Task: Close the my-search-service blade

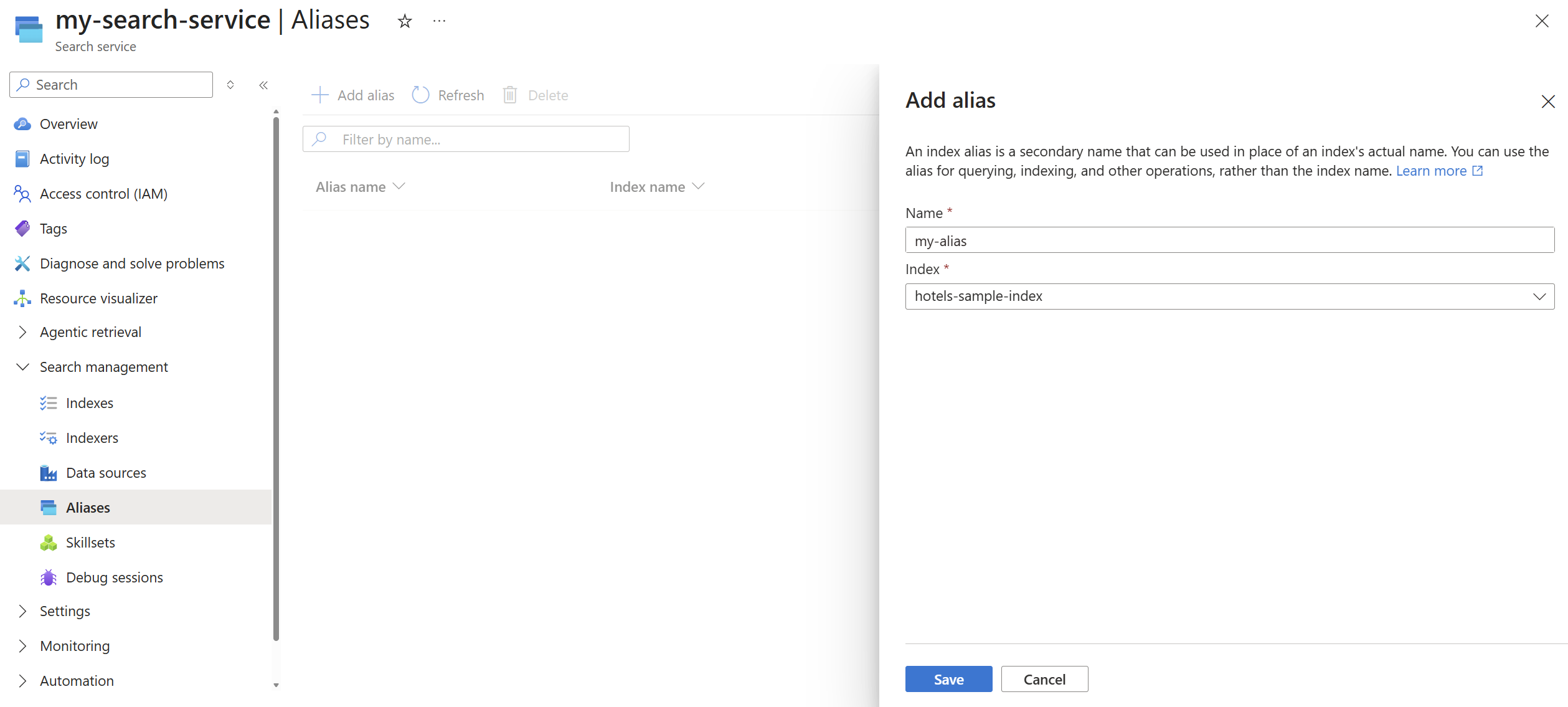Action: point(1542,21)
